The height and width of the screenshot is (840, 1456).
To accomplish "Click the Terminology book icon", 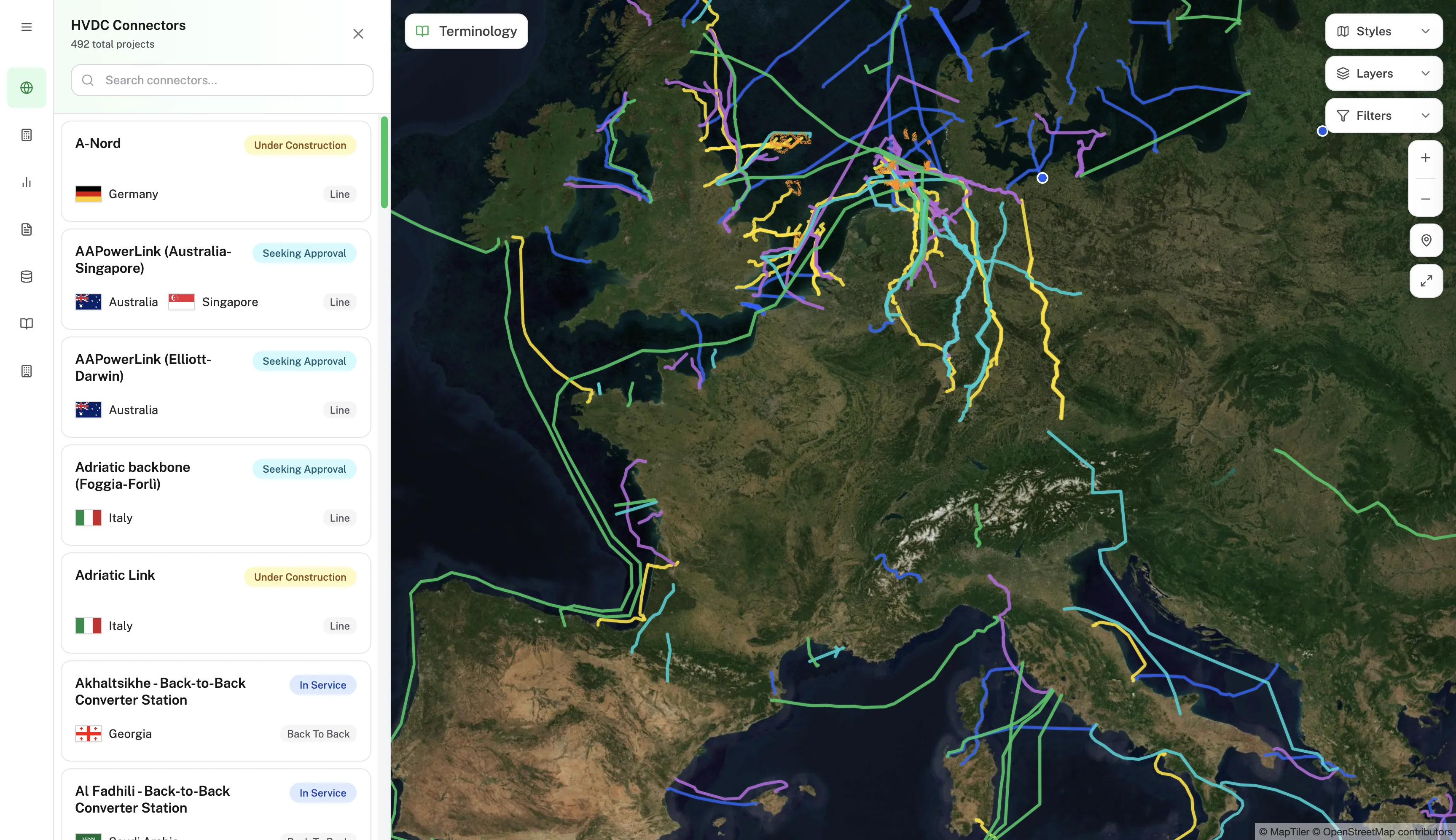I will click(x=422, y=31).
